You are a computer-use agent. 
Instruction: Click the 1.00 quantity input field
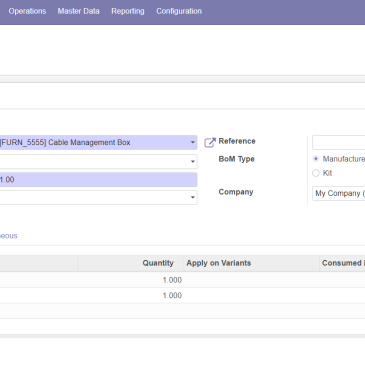point(98,180)
